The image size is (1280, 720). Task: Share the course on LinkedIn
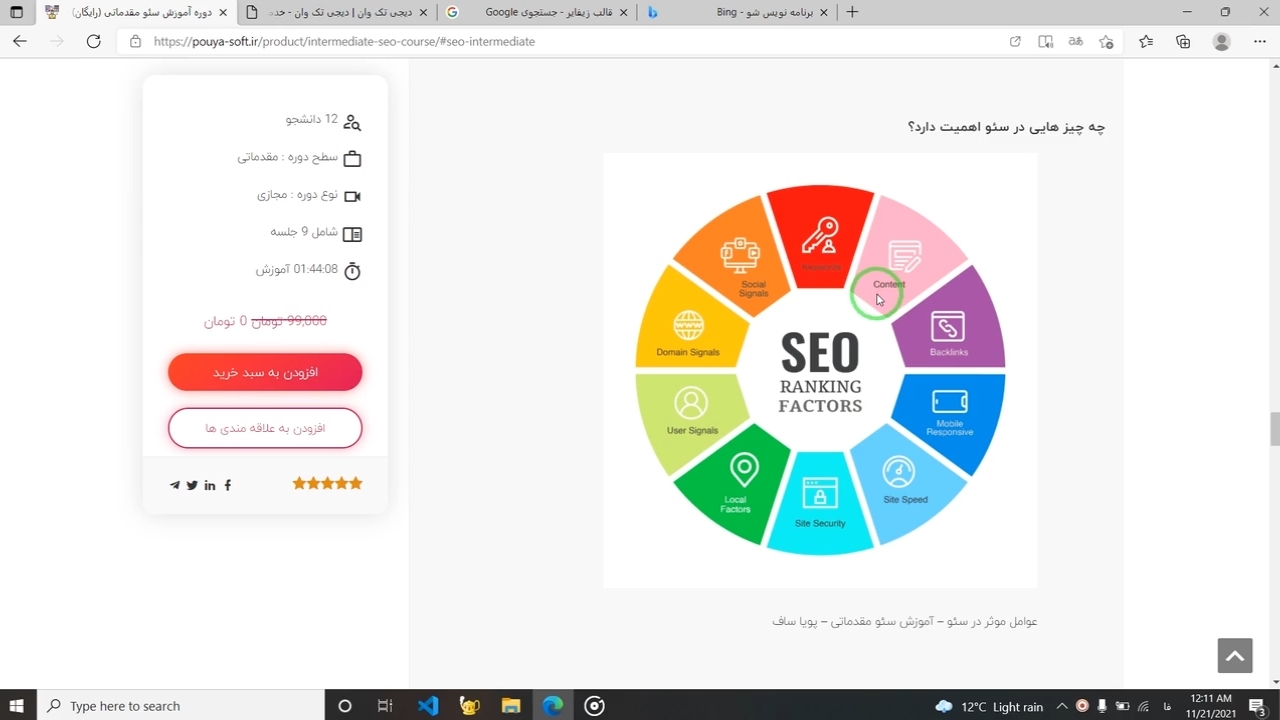click(x=210, y=485)
